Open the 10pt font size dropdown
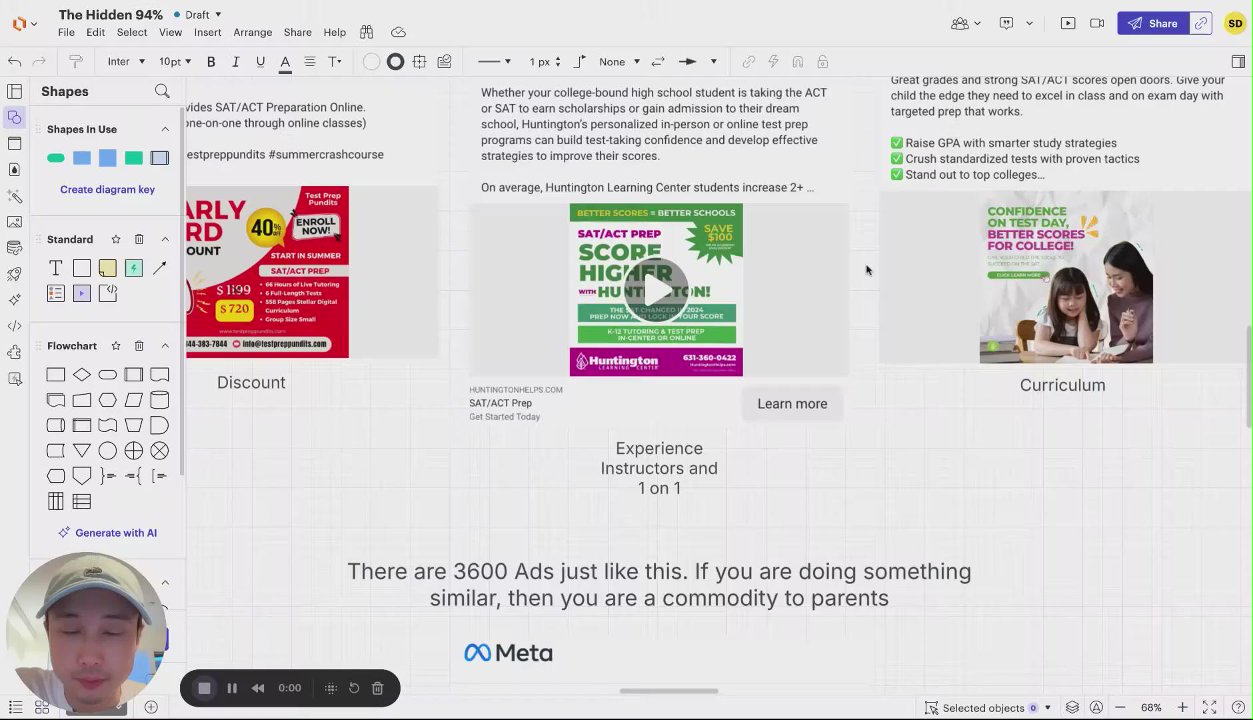This screenshot has height=720, width=1253. (175, 62)
